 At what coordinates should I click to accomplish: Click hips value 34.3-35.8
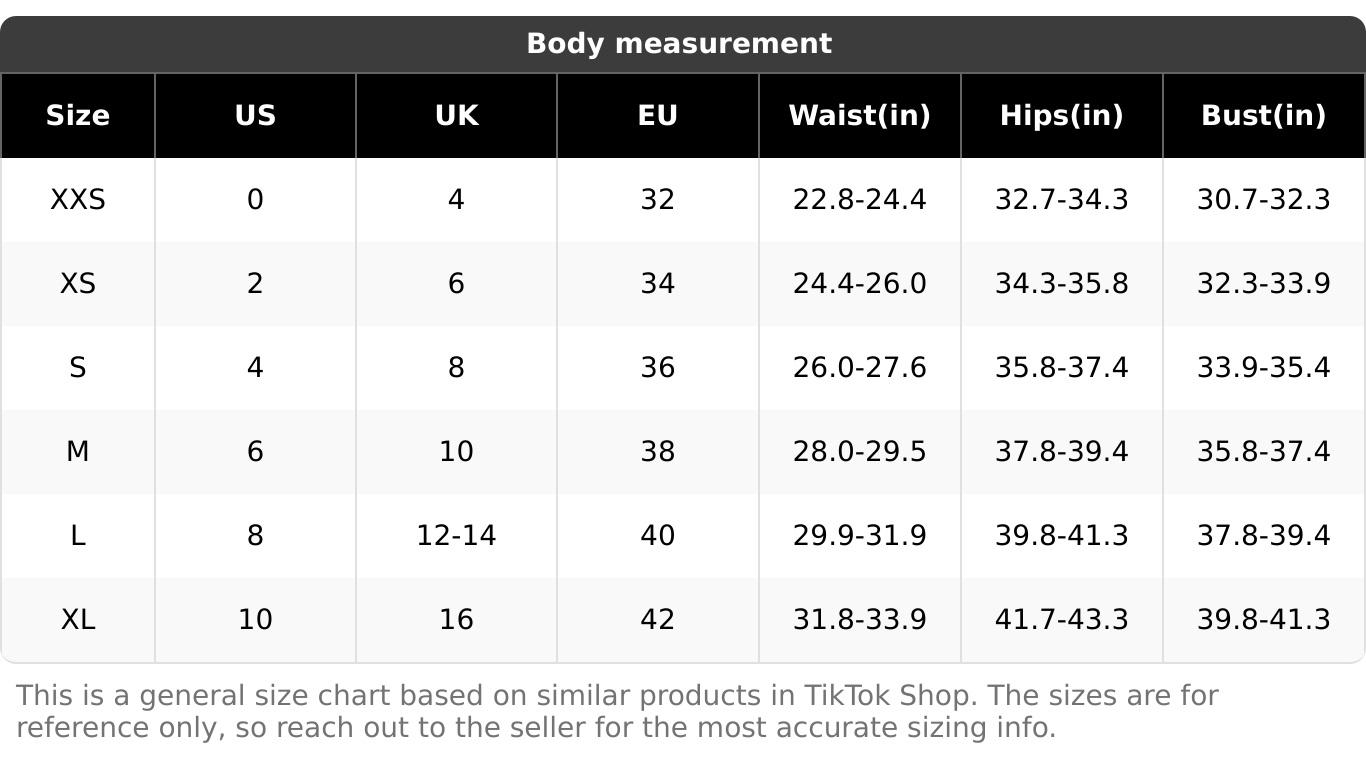(1061, 284)
